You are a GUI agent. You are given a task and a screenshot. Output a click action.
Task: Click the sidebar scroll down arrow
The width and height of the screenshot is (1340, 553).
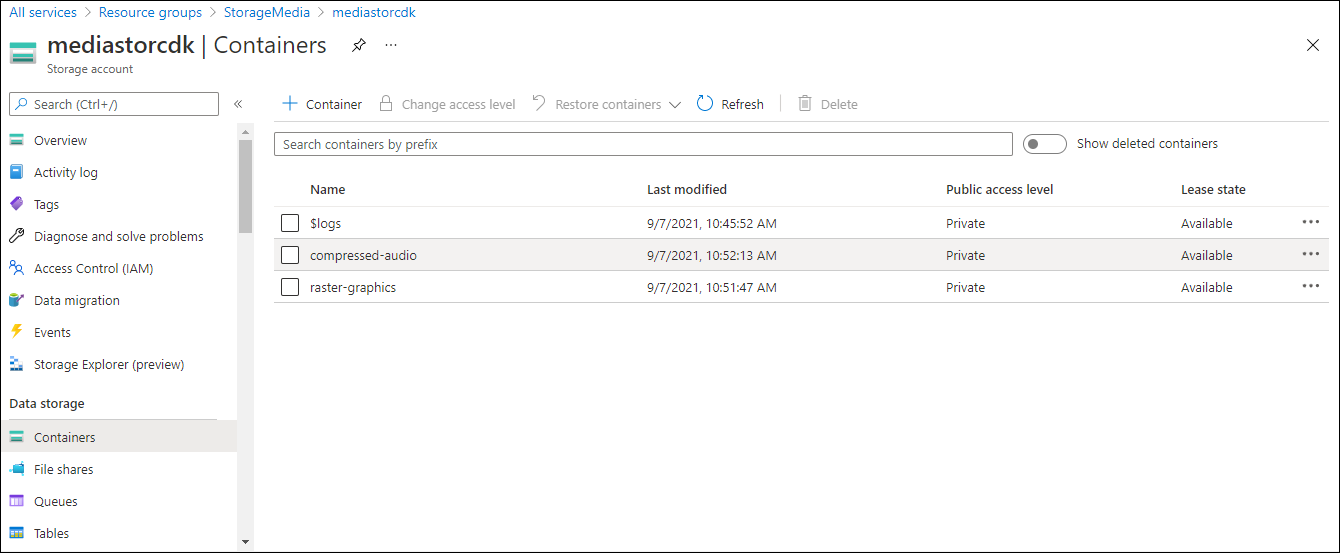pyautogui.click(x=246, y=542)
